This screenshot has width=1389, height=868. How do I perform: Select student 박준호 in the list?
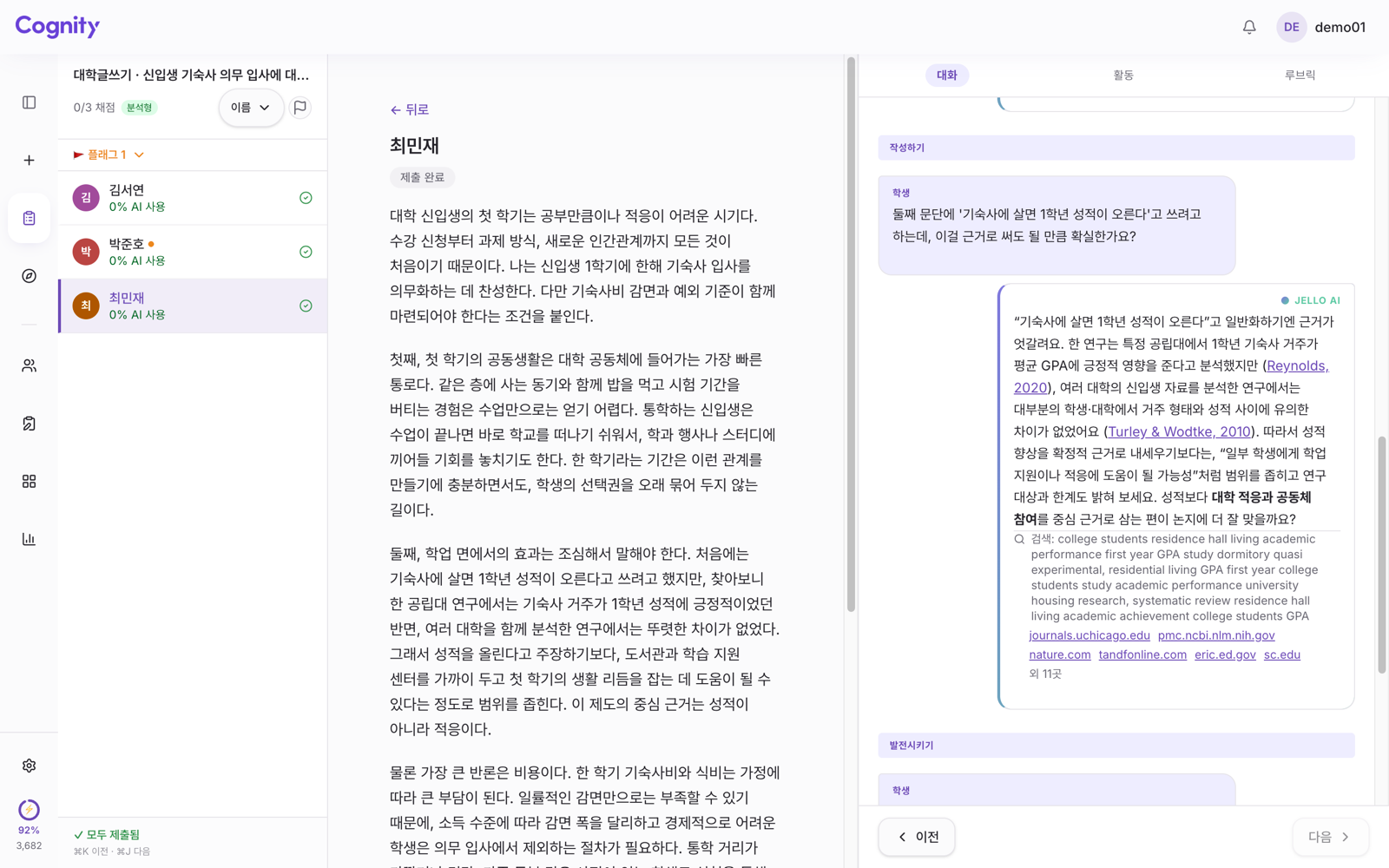(x=193, y=252)
